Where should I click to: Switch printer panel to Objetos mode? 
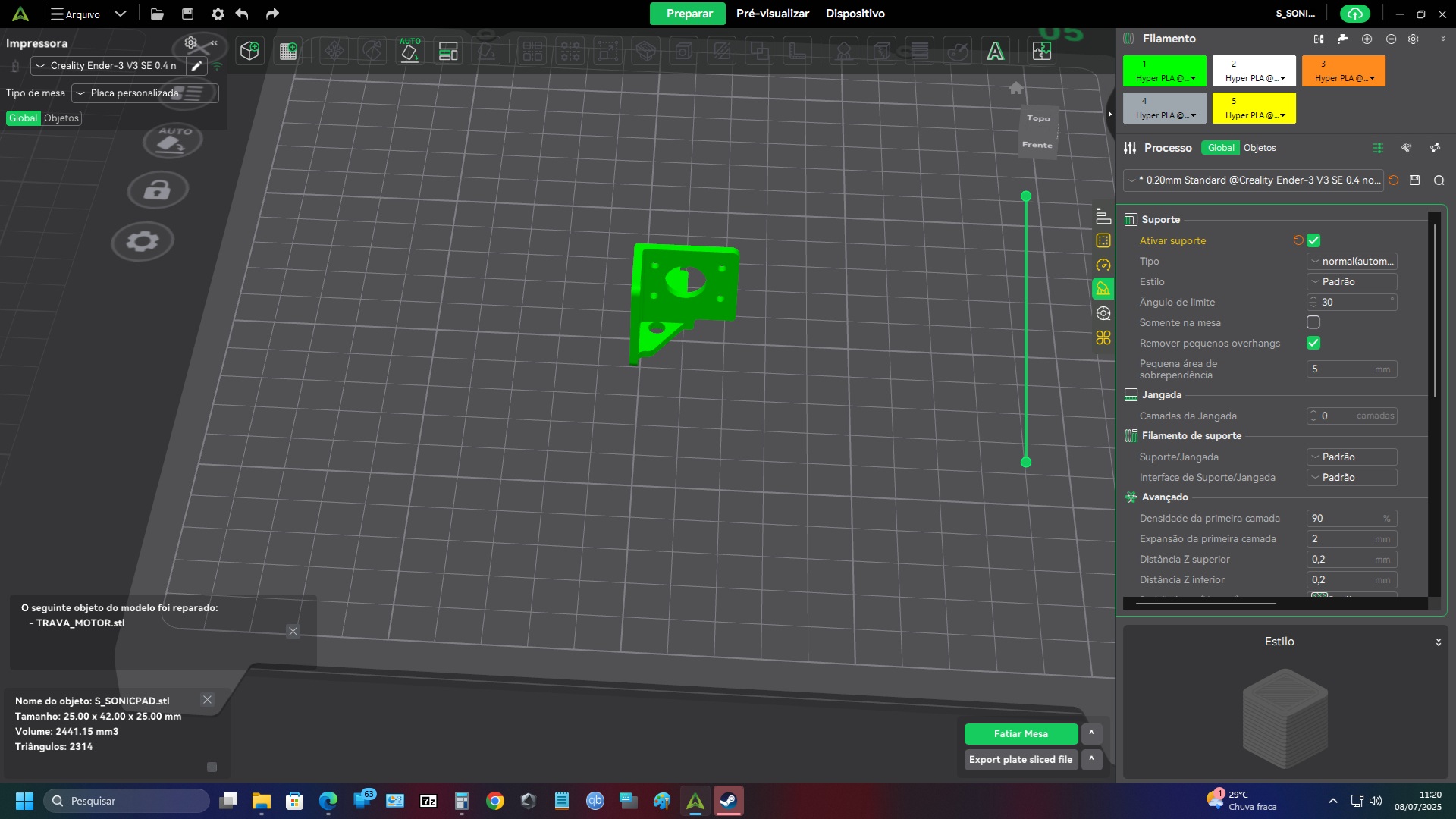tap(61, 118)
